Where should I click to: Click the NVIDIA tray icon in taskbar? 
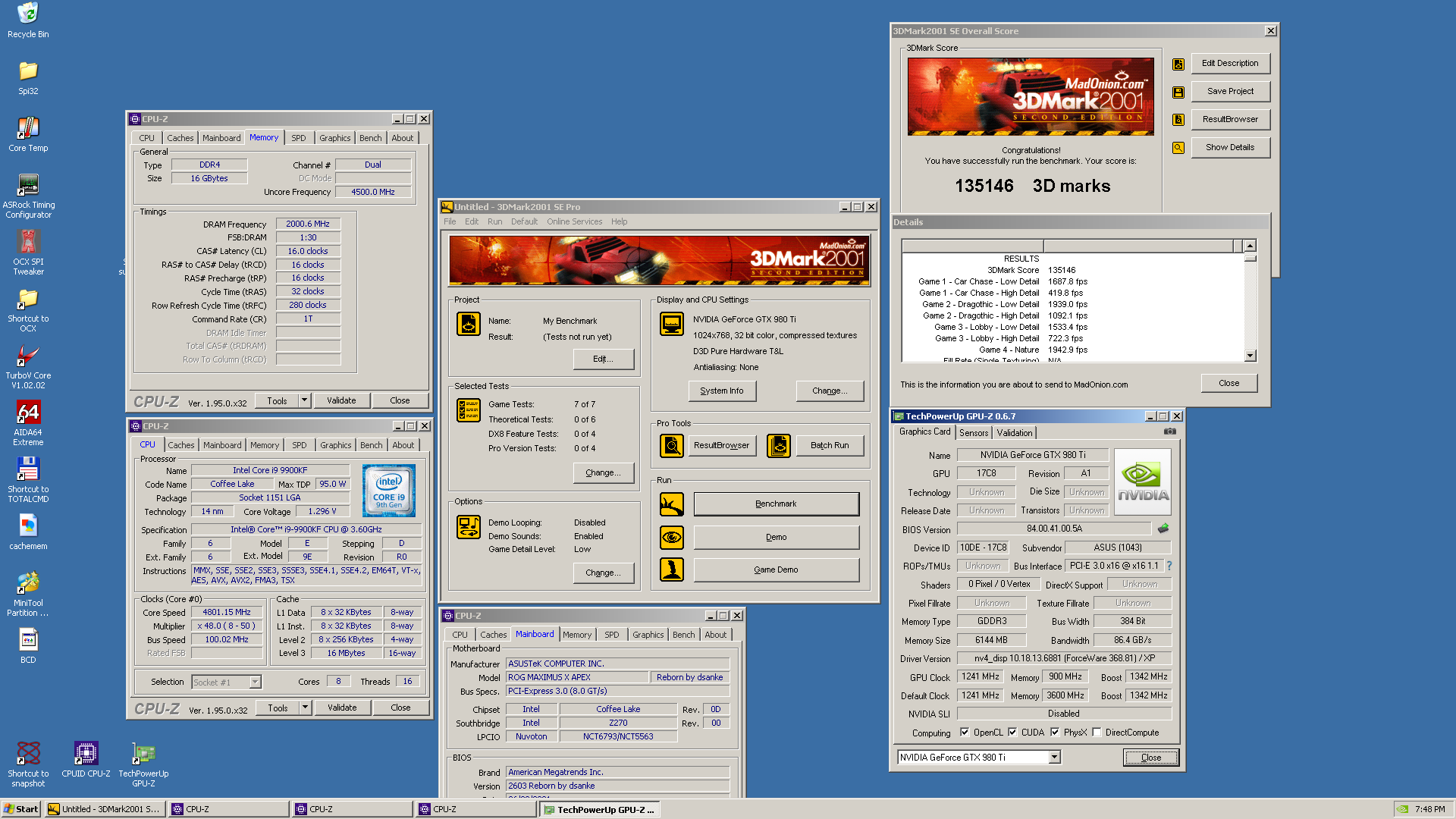pyautogui.click(x=1403, y=809)
